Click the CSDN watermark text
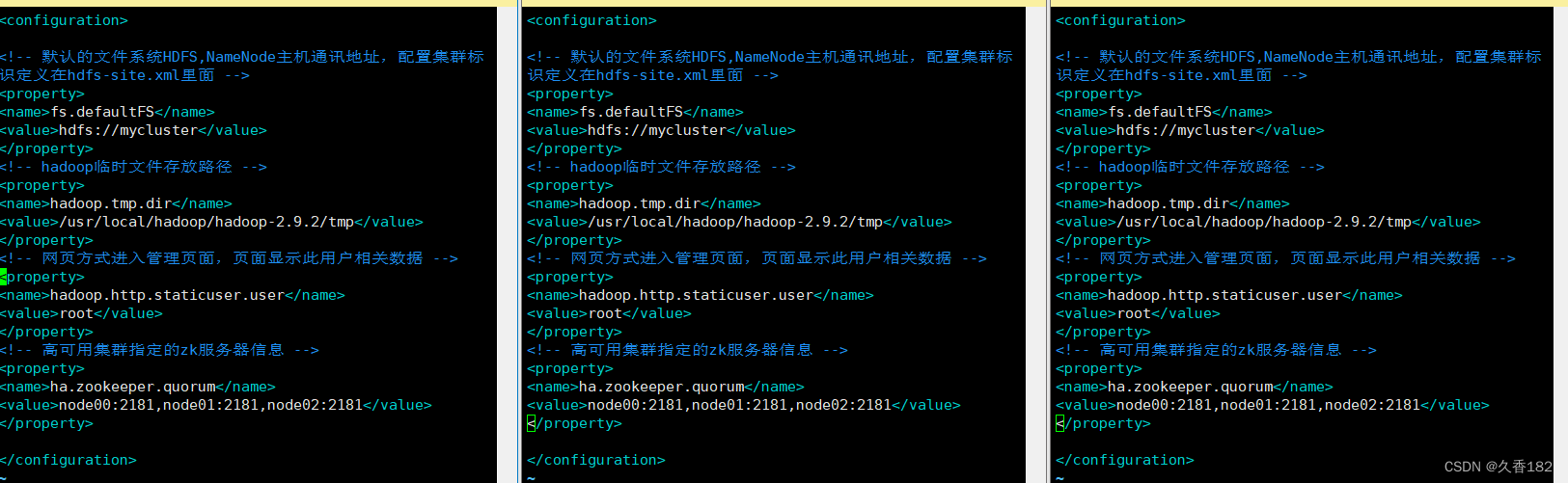 coord(1498,467)
